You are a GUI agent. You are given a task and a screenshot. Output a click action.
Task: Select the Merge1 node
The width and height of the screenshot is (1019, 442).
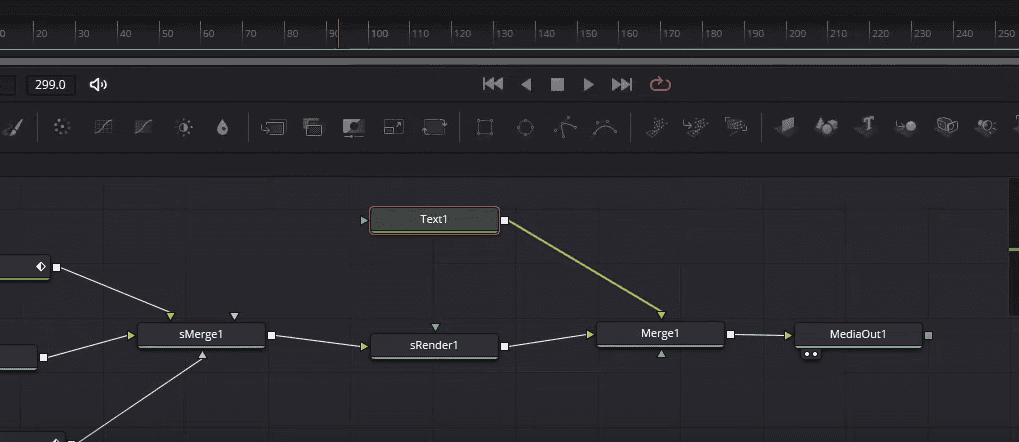(x=660, y=334)
